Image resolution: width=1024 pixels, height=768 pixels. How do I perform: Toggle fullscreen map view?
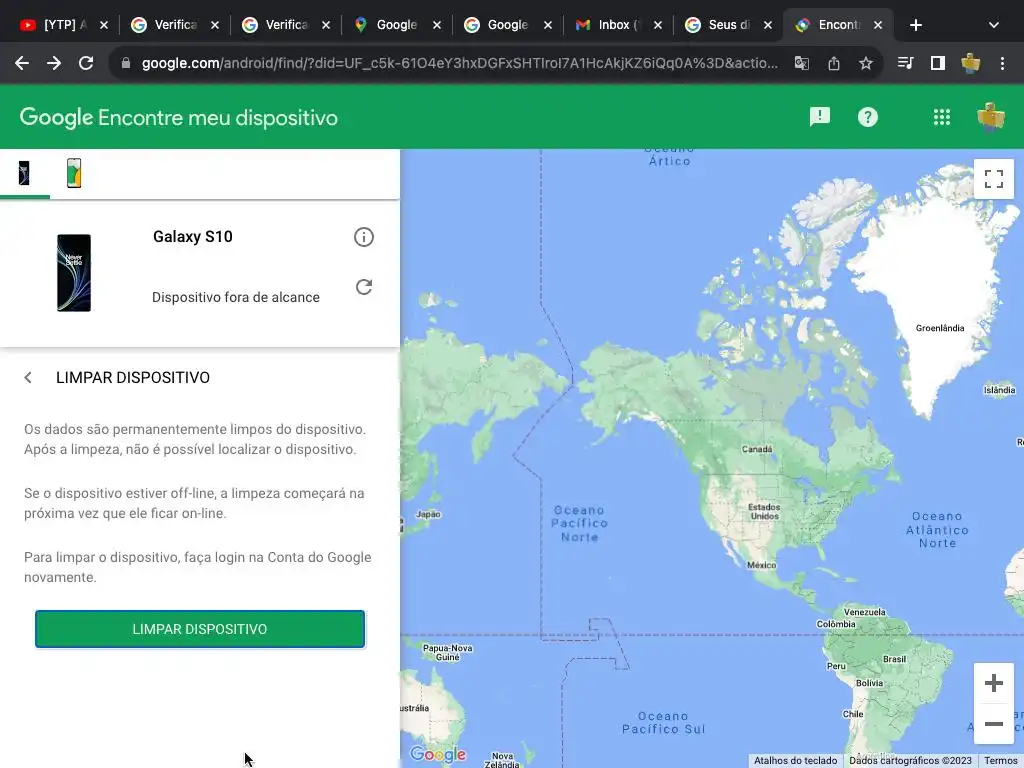(993, 178)
